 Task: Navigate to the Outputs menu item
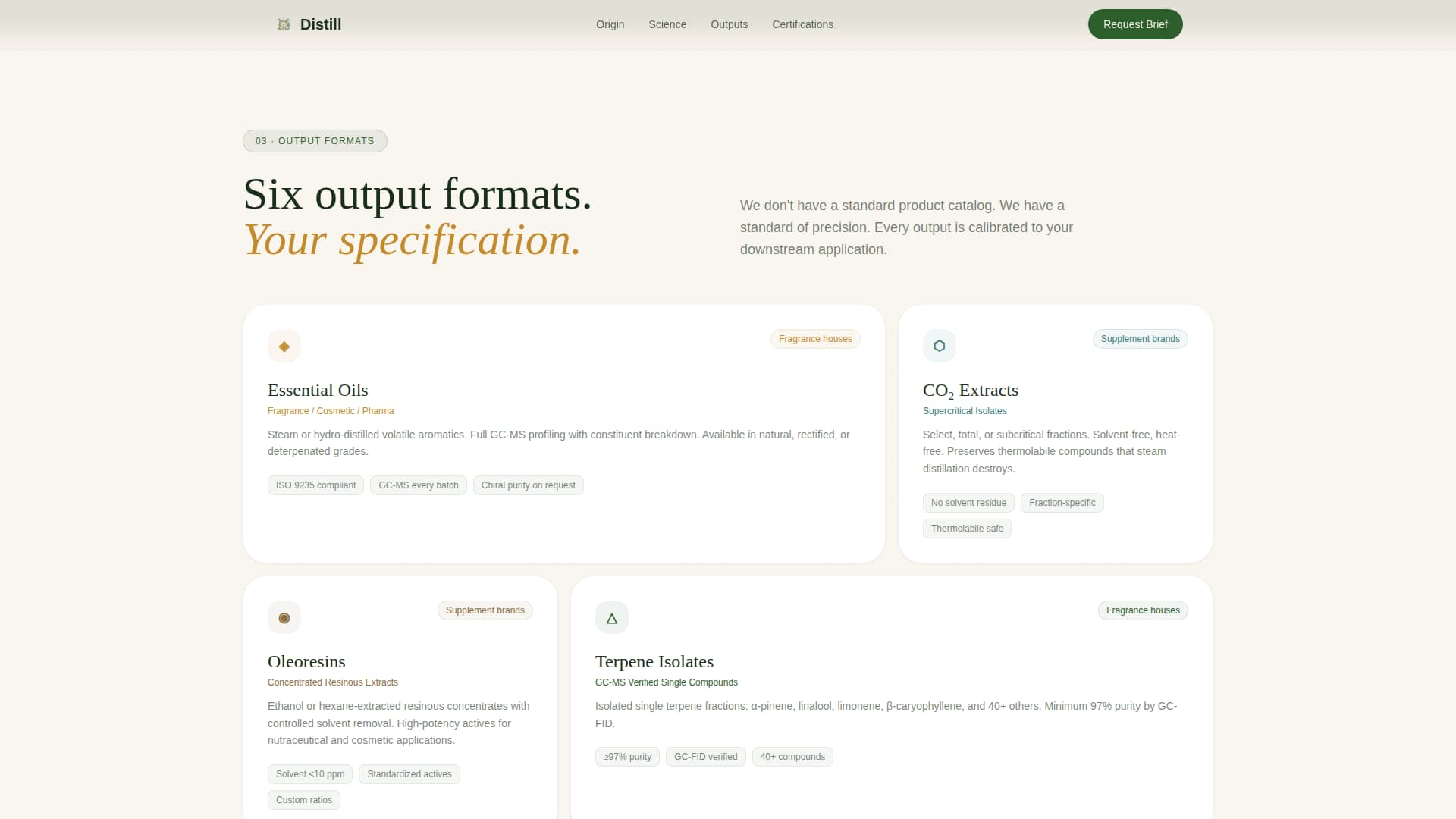[729, 24]
